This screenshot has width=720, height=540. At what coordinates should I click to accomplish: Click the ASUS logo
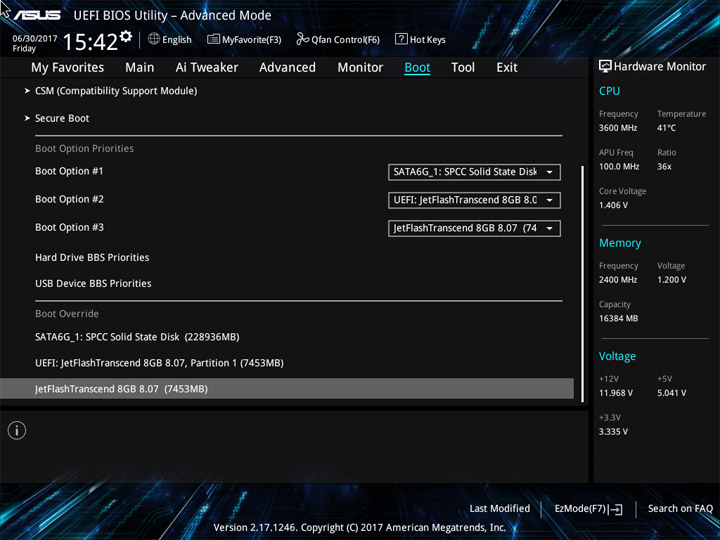coord(37,15)
